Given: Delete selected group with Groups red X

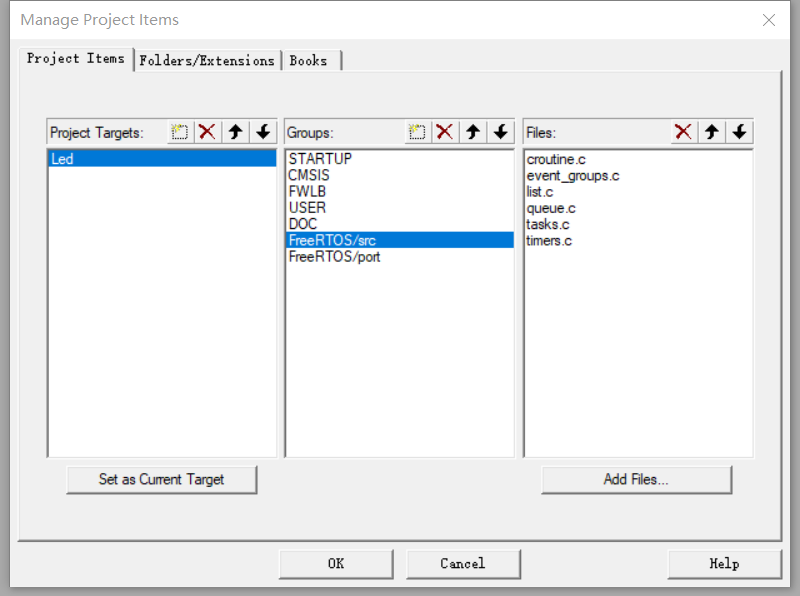Looking at the screenshot, I should click(445, 132).
